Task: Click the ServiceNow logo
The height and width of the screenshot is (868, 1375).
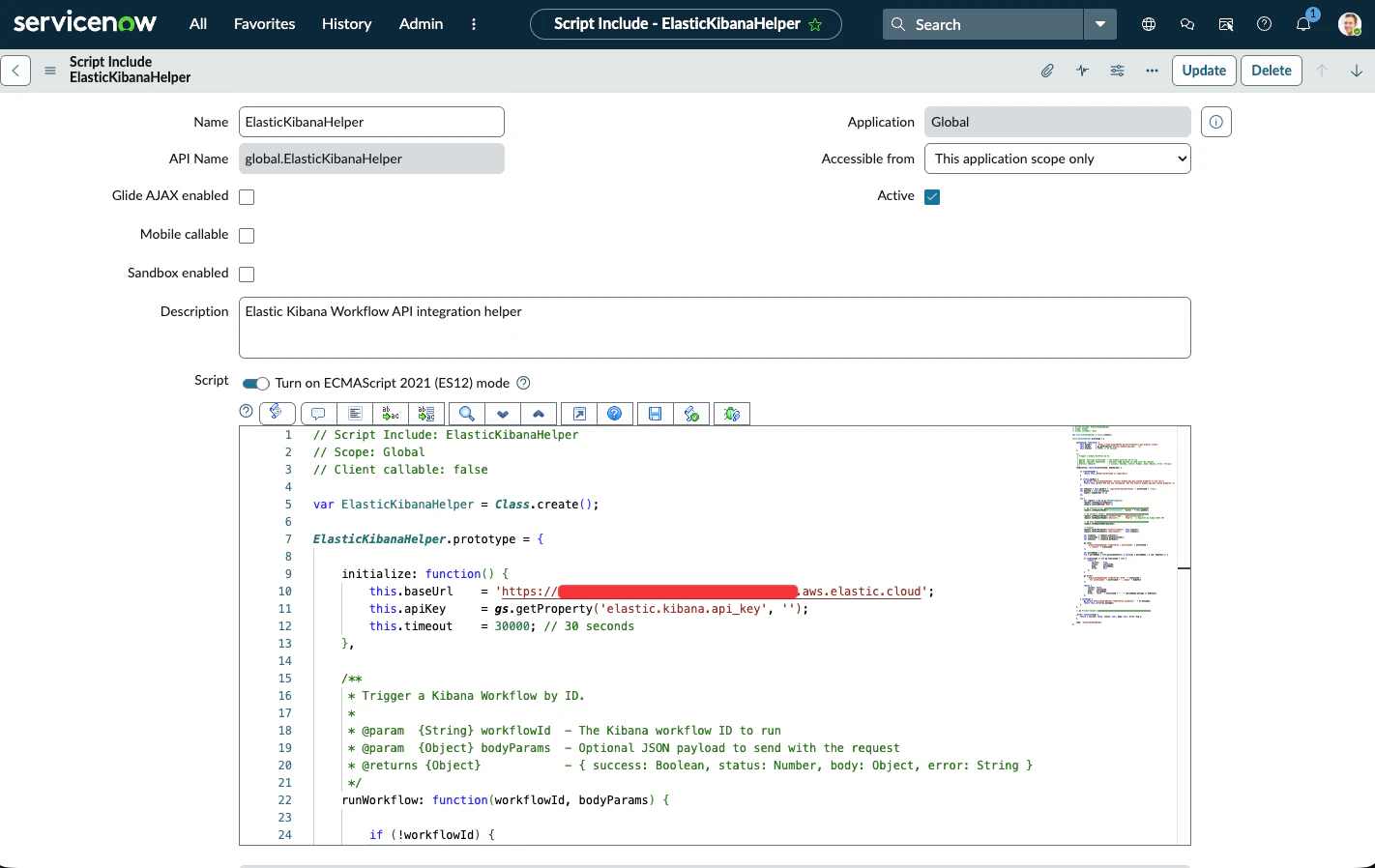Action: 85,22
